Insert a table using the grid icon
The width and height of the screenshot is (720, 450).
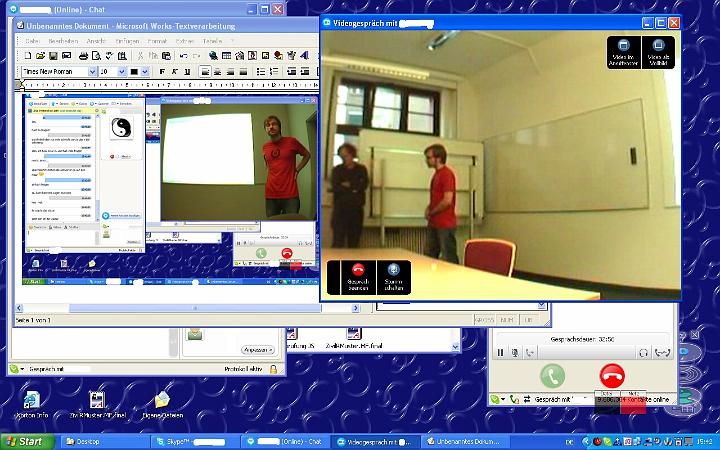(x=226, y=56)
